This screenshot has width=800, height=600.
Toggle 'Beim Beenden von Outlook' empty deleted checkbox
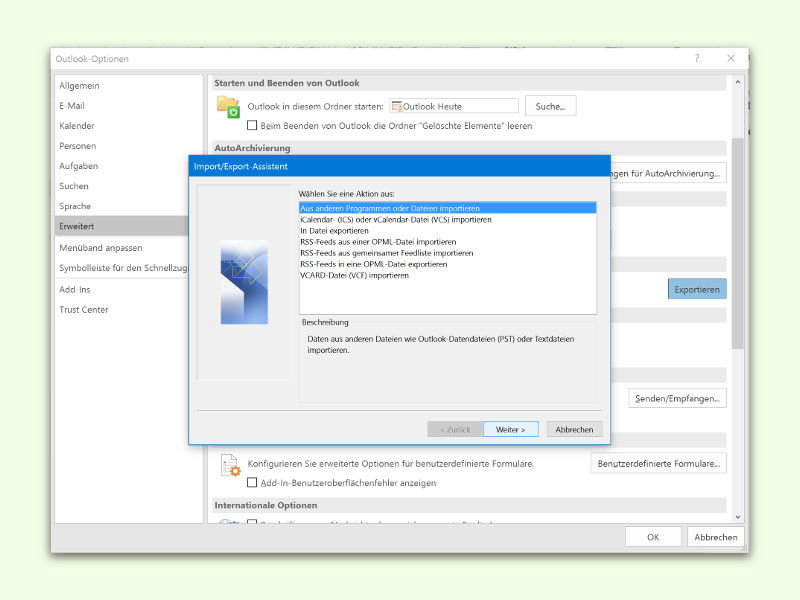tap(252, 125)
